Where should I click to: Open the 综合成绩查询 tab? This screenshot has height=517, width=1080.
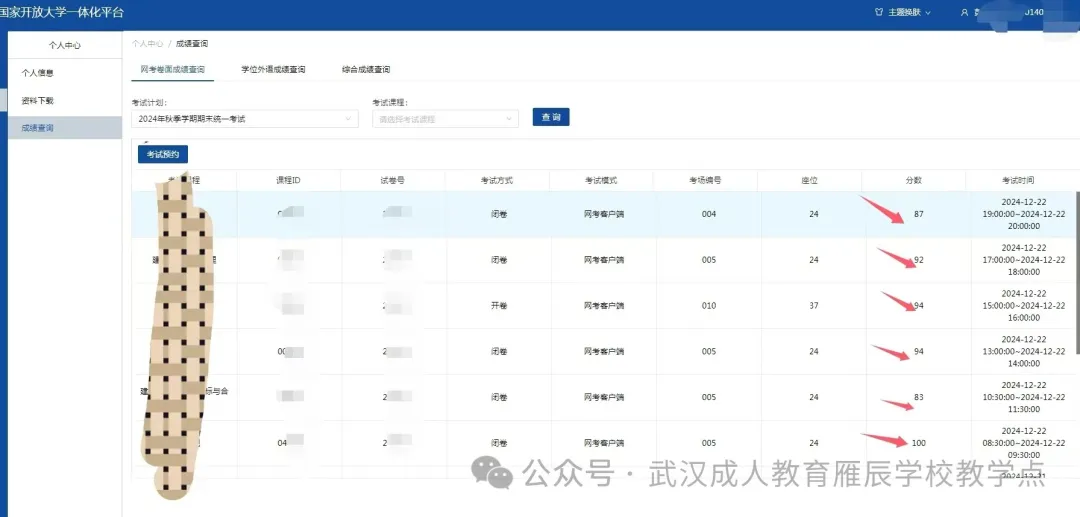tap(366, 70)
